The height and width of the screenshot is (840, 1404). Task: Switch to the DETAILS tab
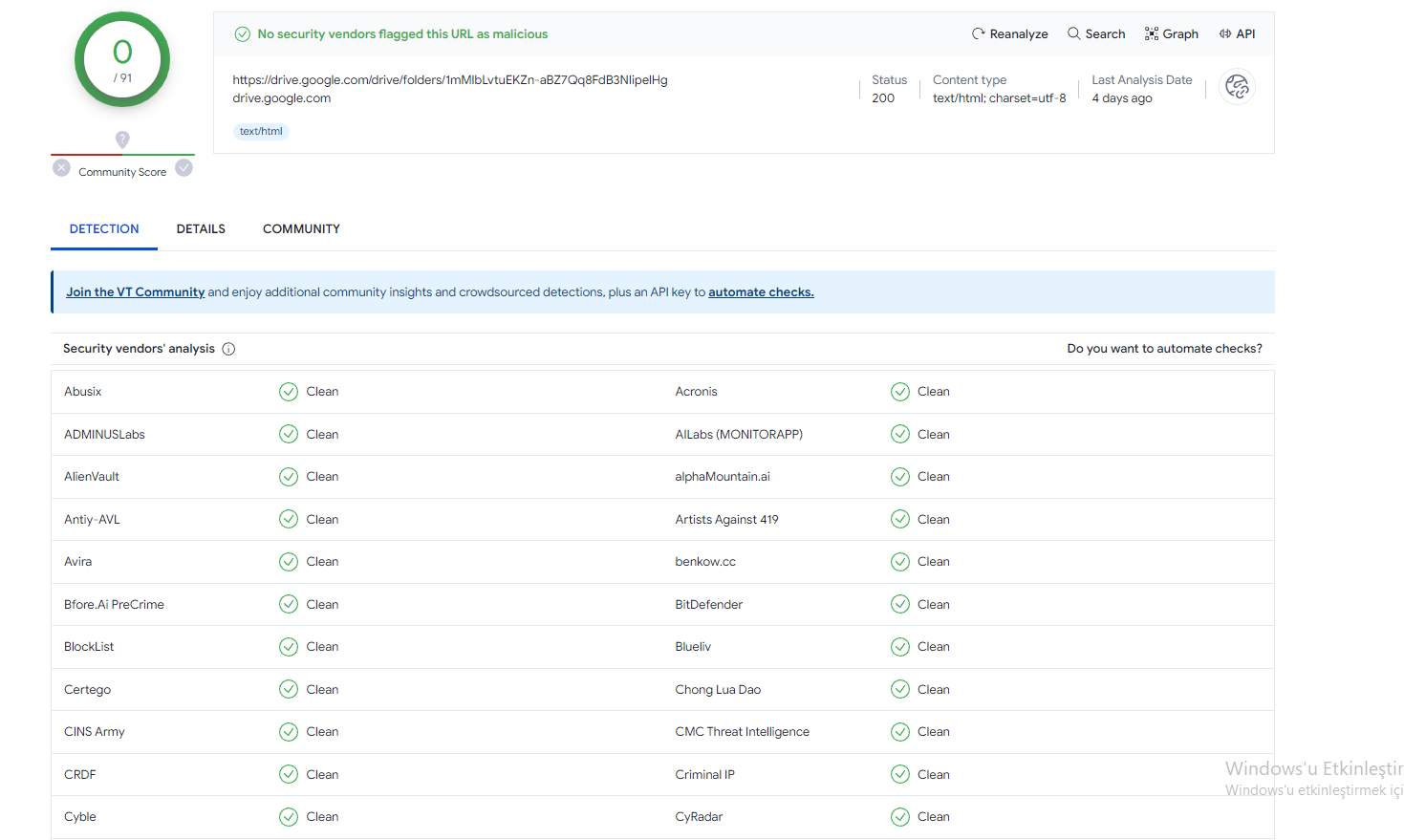[x=201, y=229]
